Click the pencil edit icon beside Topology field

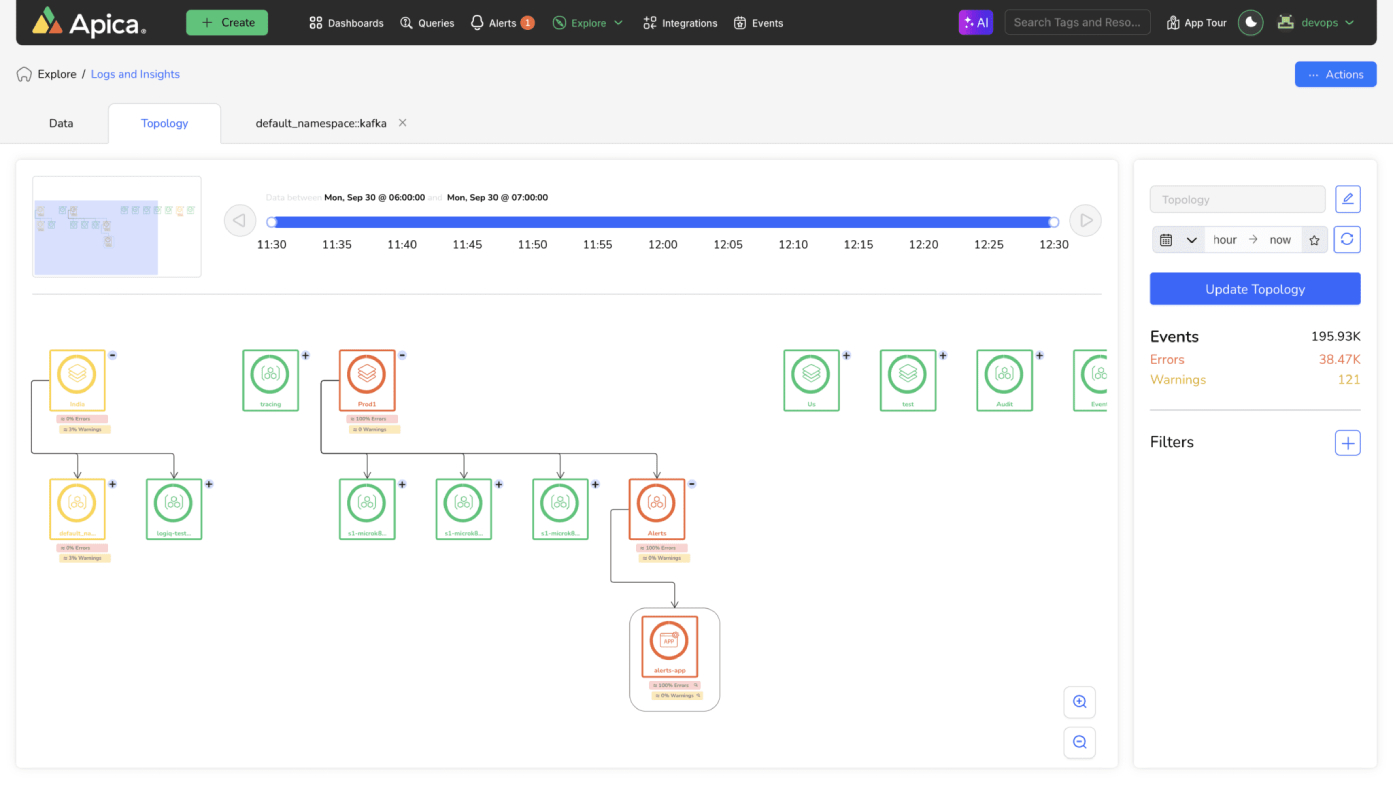point(1347,199)
